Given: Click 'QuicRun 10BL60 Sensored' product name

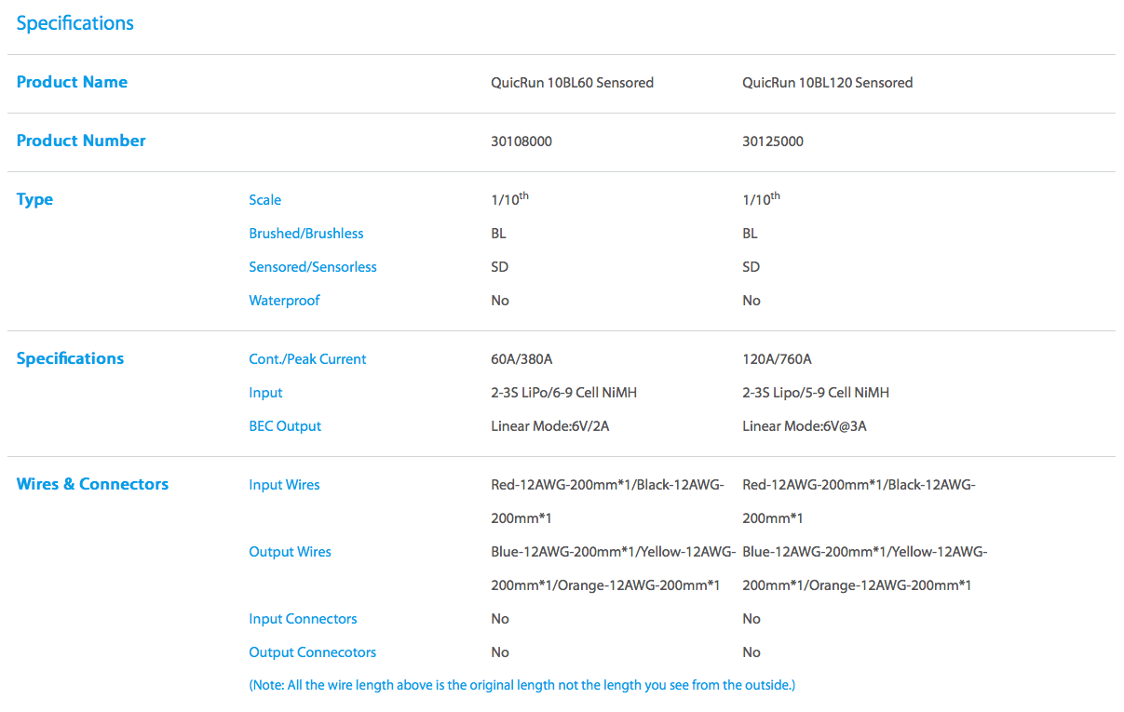Looking at the screenshot, I should click(572, 83).
